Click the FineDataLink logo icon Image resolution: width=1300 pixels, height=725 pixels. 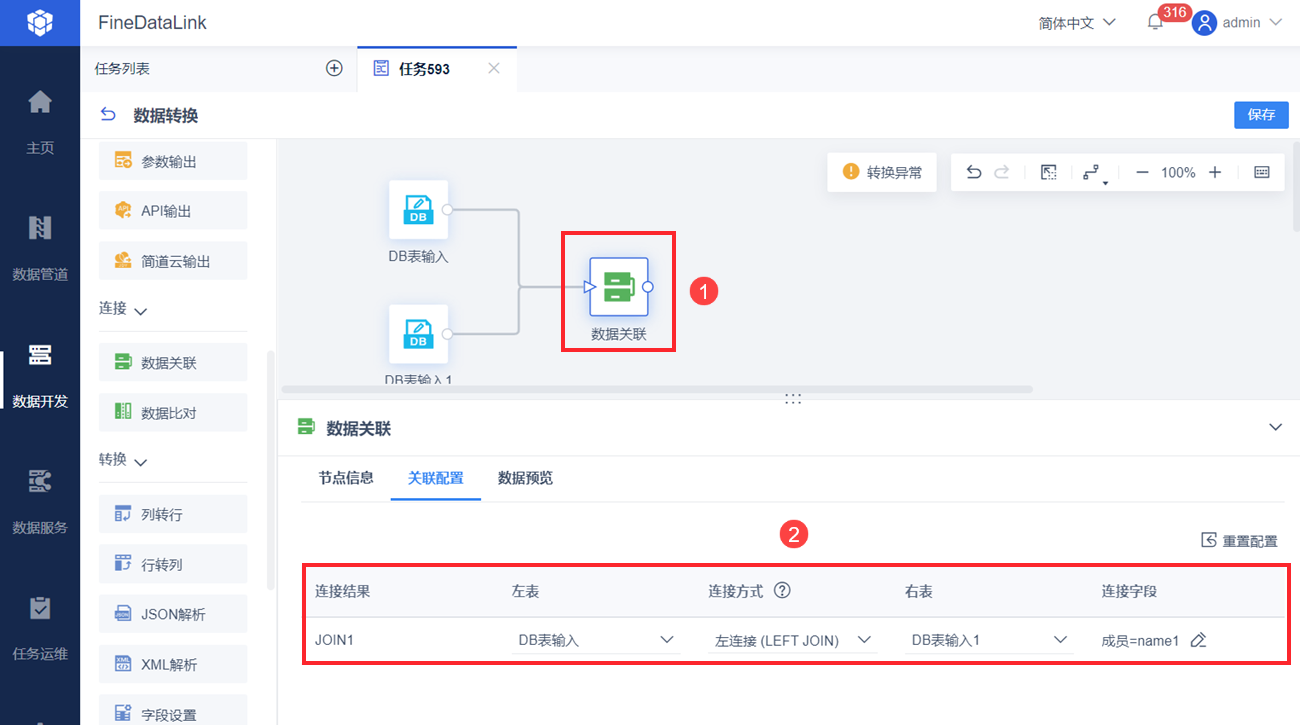(40, 22)
